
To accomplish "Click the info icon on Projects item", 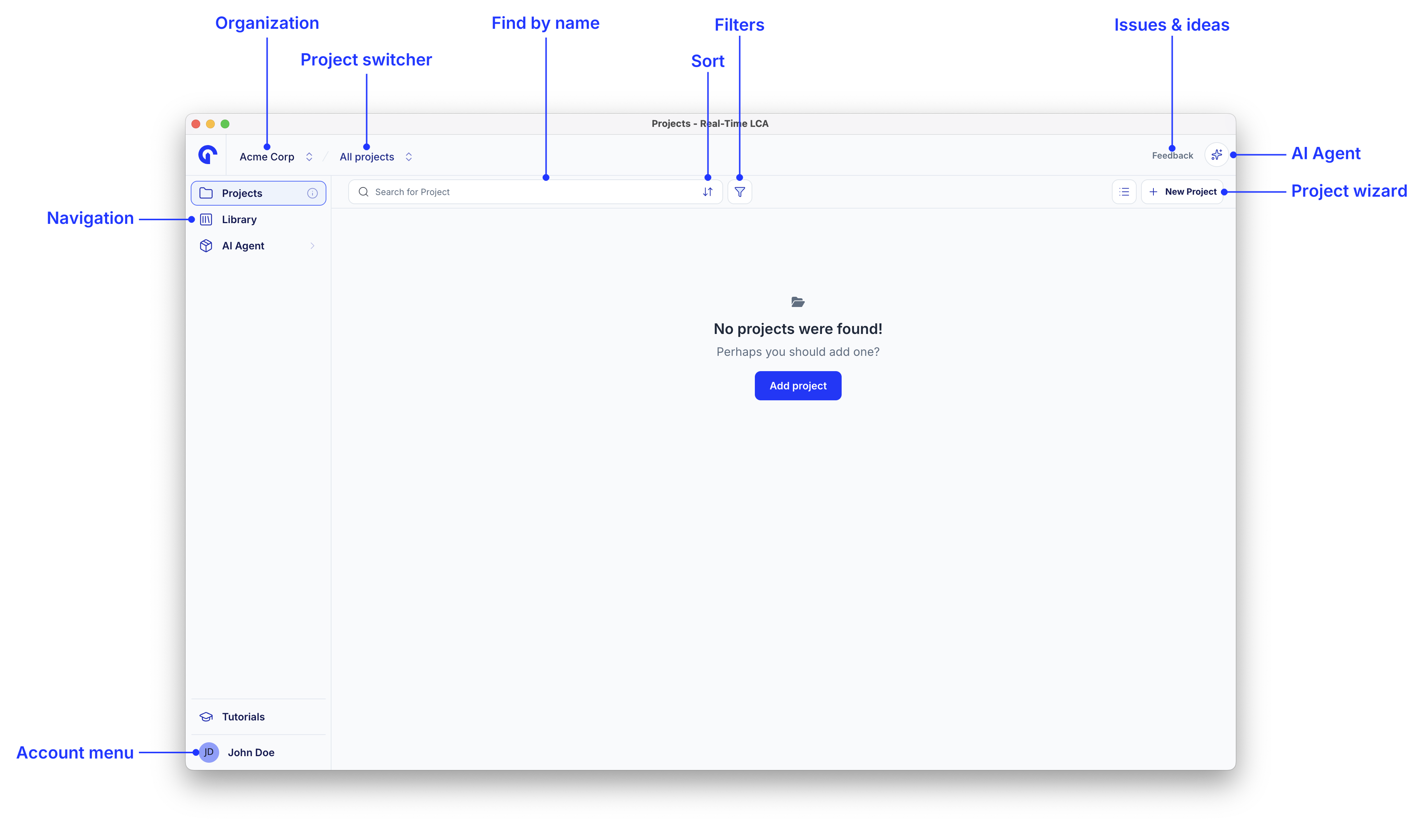I will coord(313,193).
